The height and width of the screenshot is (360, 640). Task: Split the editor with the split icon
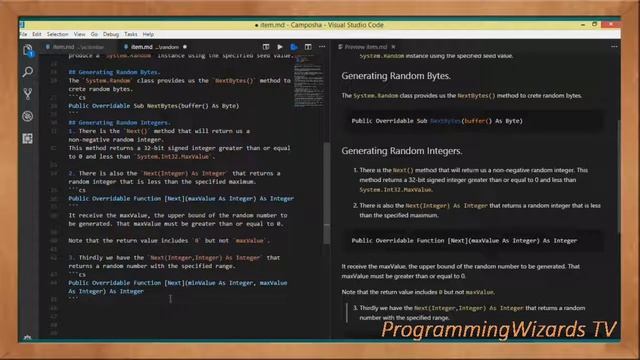pos(308,47)
